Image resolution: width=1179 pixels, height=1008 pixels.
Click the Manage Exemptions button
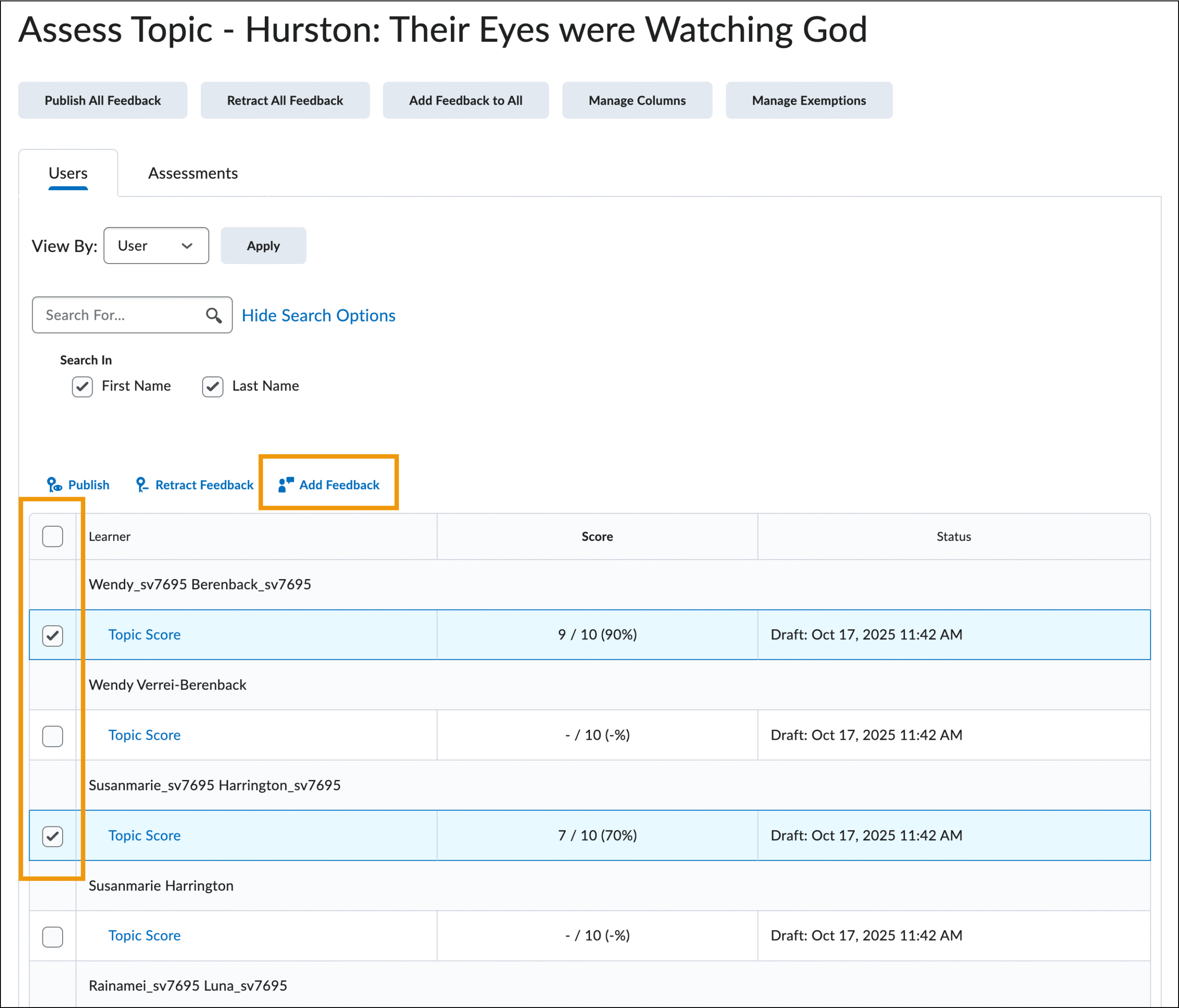tap(809, 101)
